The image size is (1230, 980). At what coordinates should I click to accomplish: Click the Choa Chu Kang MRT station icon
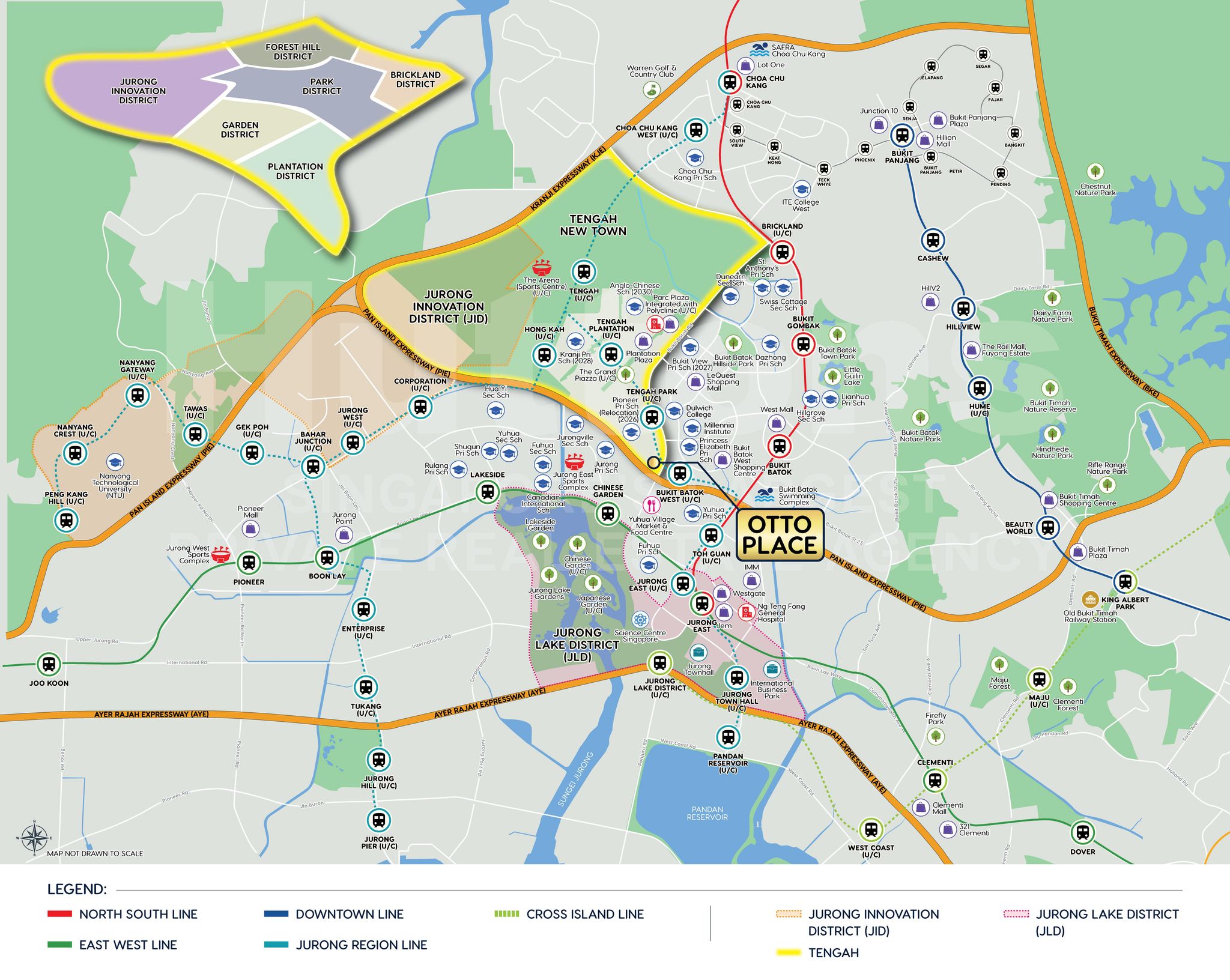pos(730,82)
